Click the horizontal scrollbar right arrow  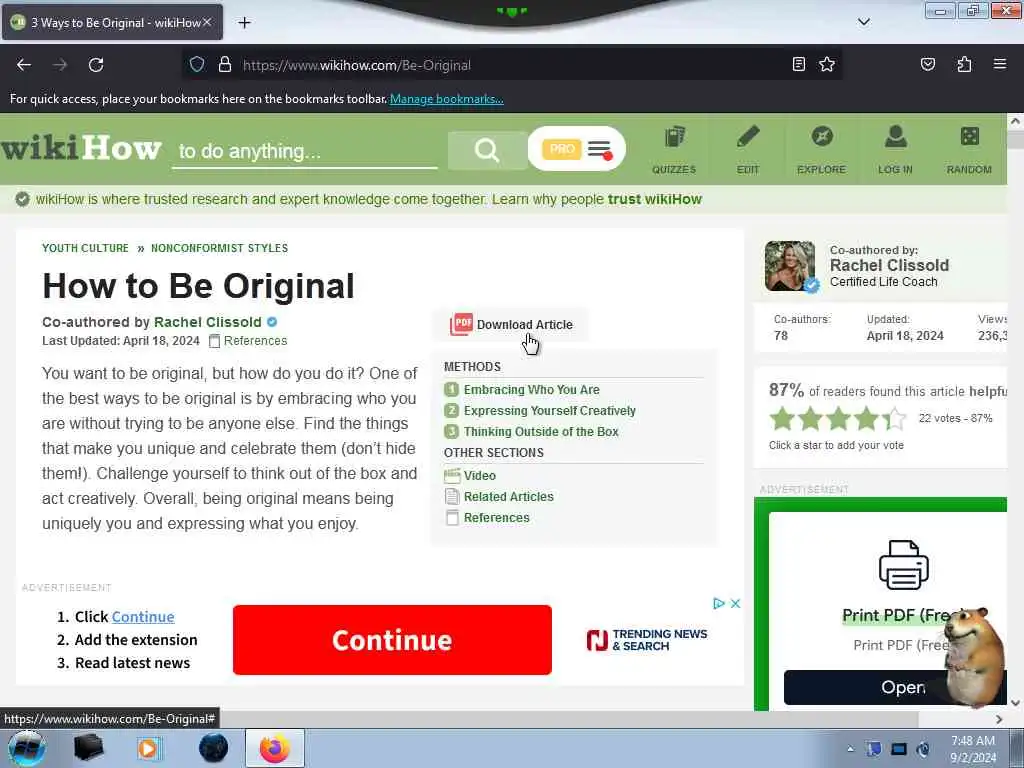(x=999, y=719)
